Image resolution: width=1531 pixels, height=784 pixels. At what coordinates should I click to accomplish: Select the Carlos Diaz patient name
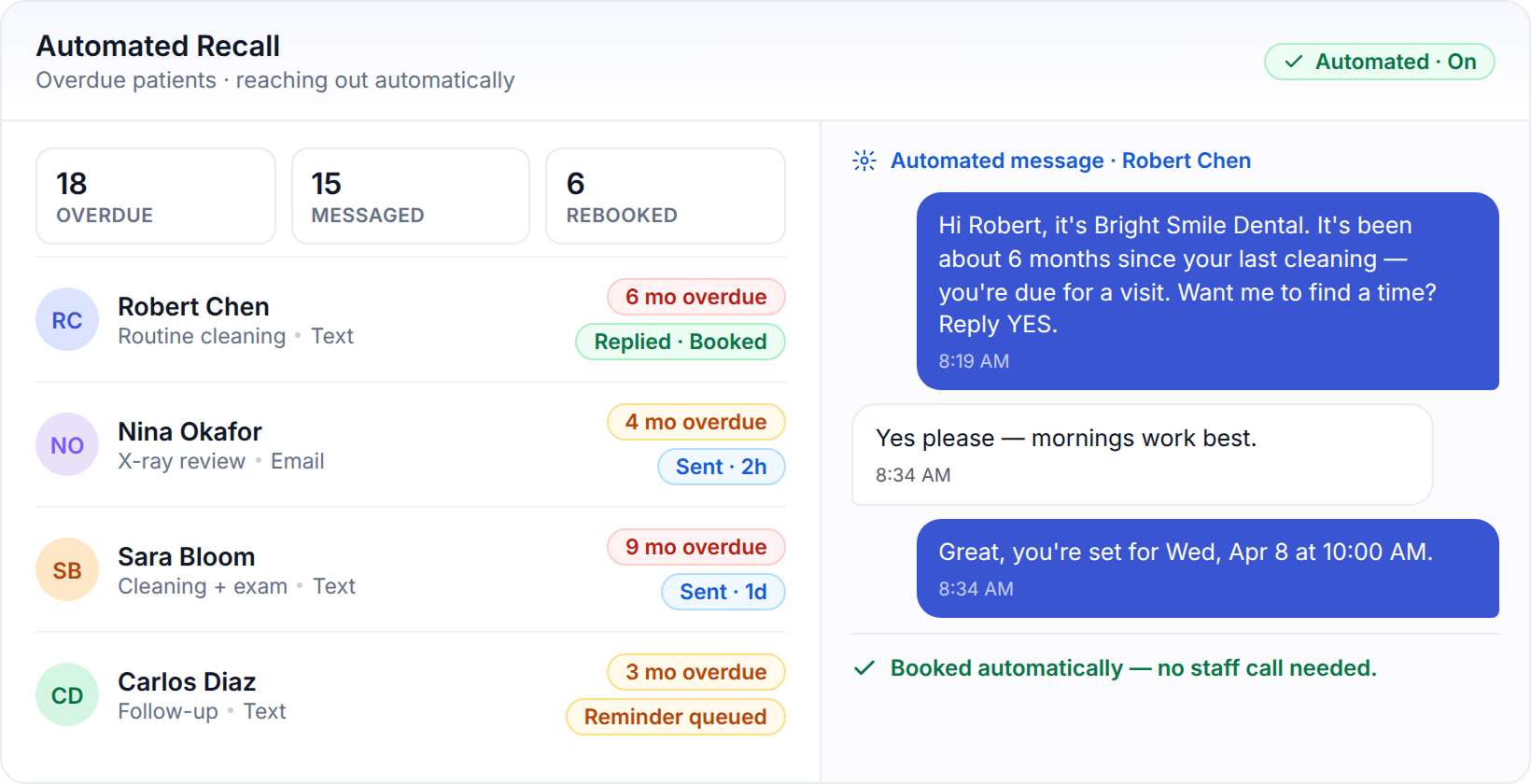[x=187, y=681]
